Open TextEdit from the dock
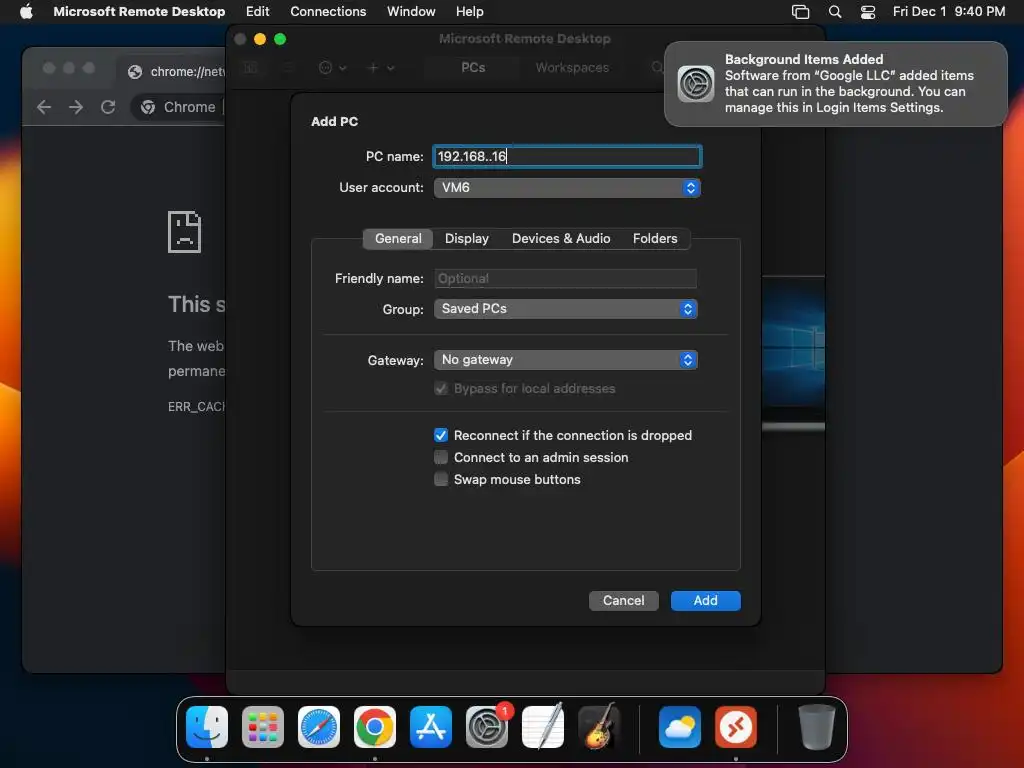Viewport: 1024px width, 768px height. click(543, 727)
